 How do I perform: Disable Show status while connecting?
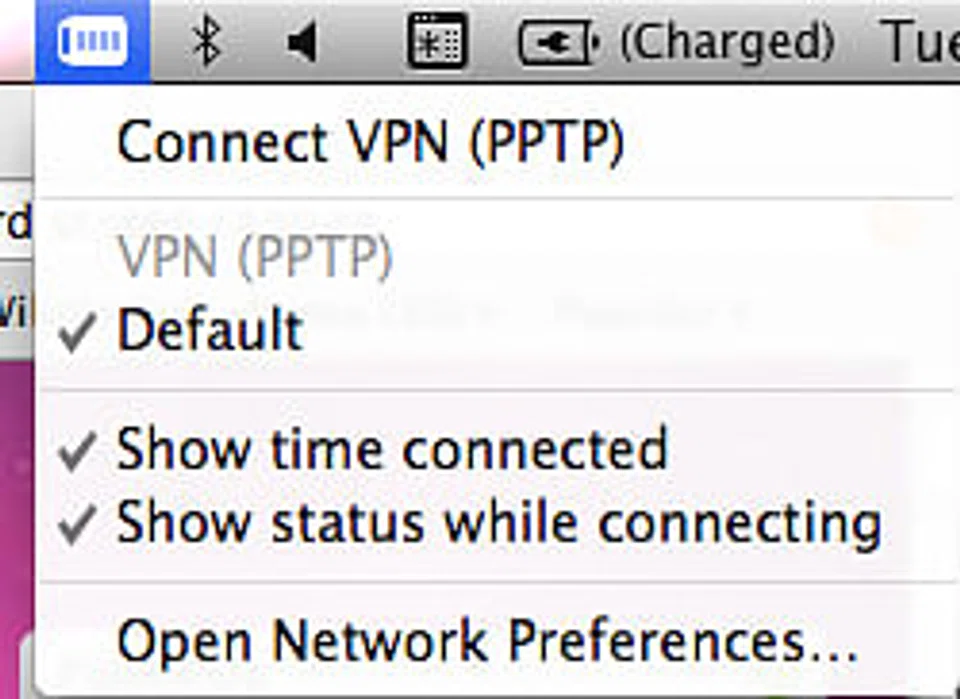coord(498,523)
